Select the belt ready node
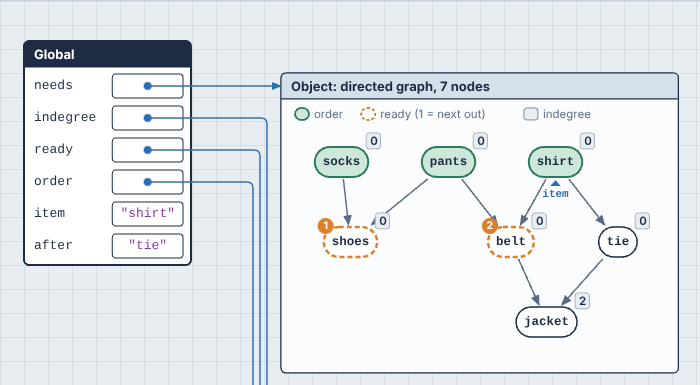The height and width of the screenshot is (385, 700). pyautogui.click(x=511, y=242)
